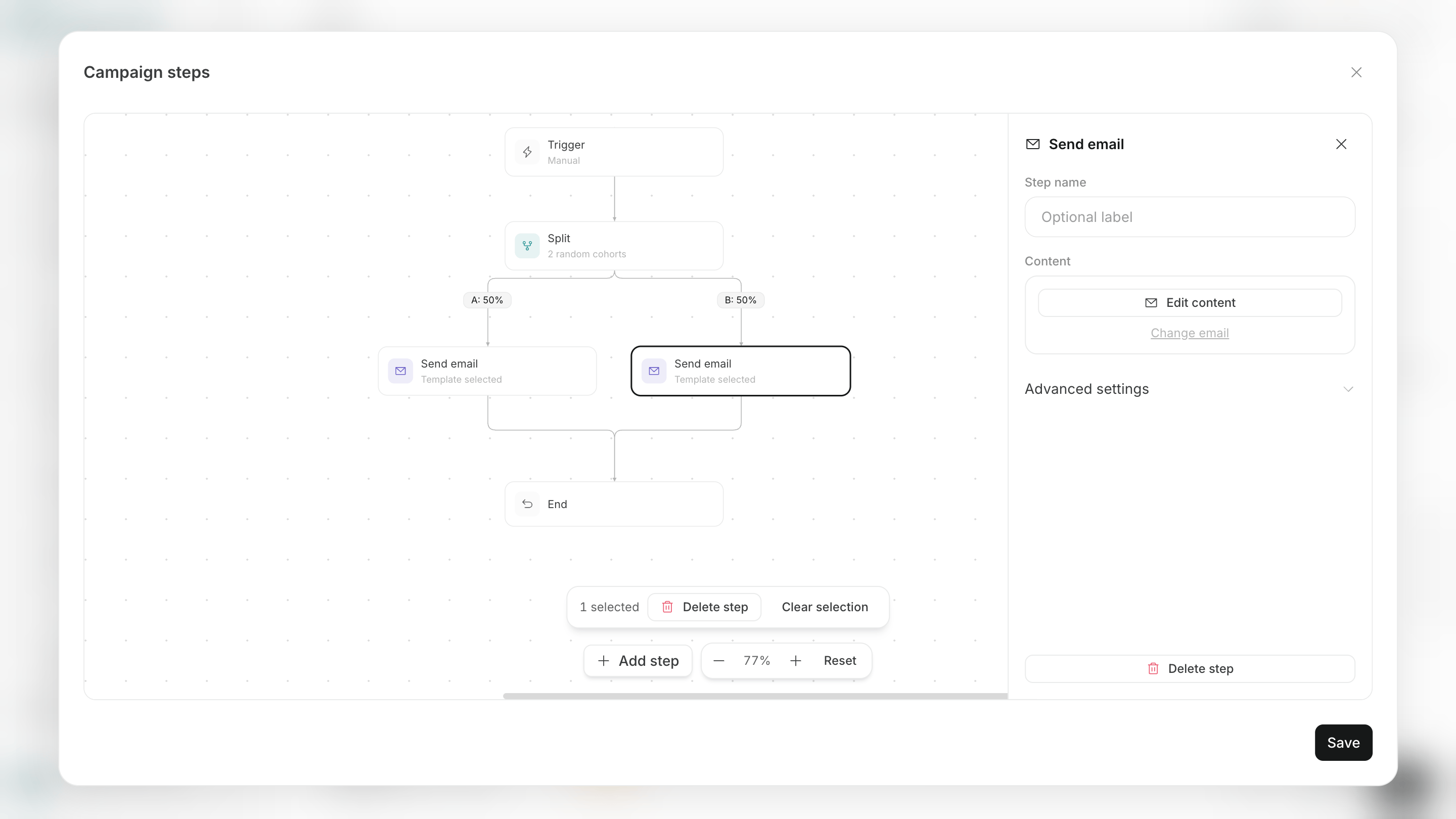
Task: Click the B: 50% branch label
Action: (x=741, y=300)
